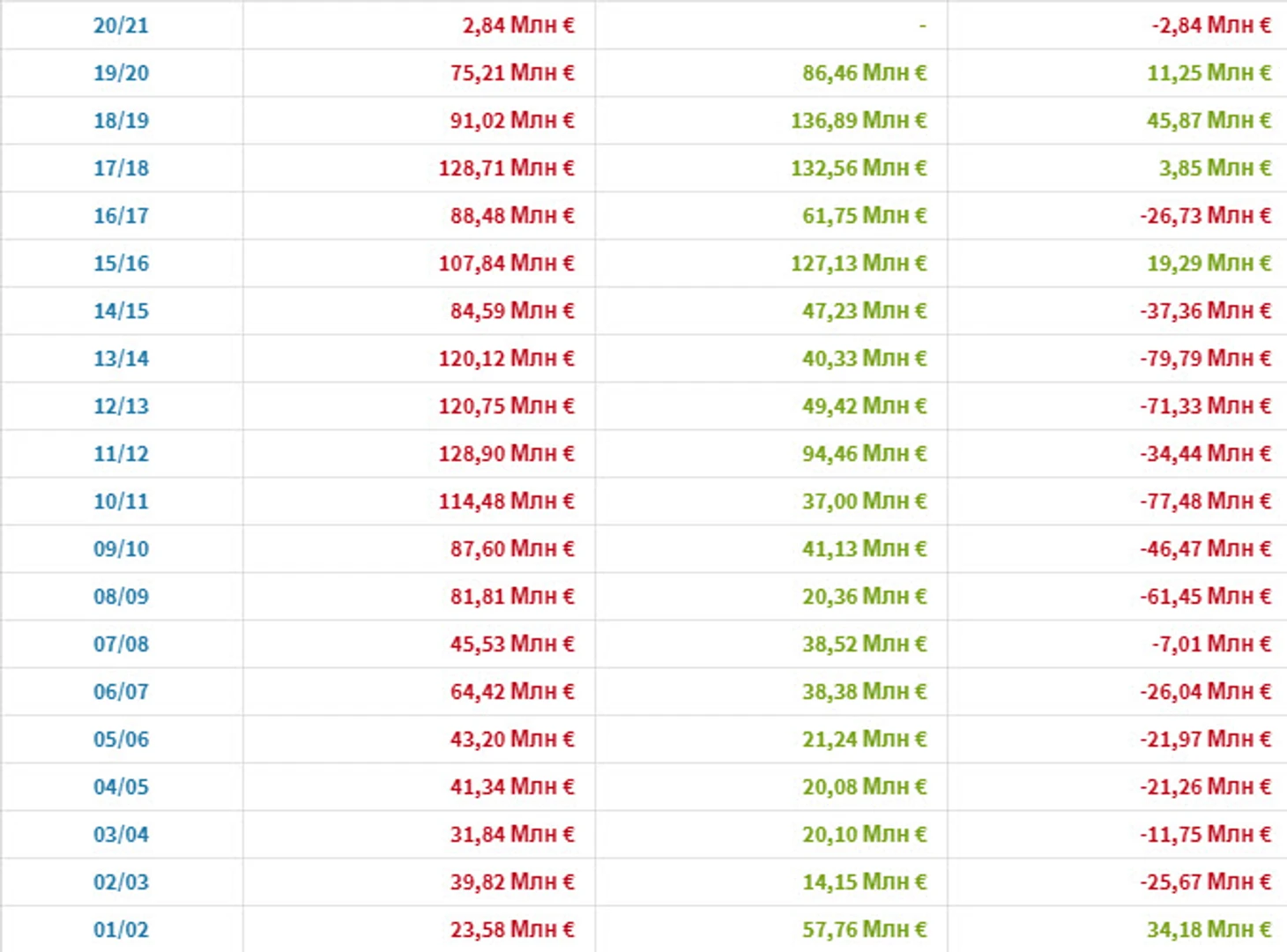
Task: Open the 04/05 season link
Action: (121, 787)
